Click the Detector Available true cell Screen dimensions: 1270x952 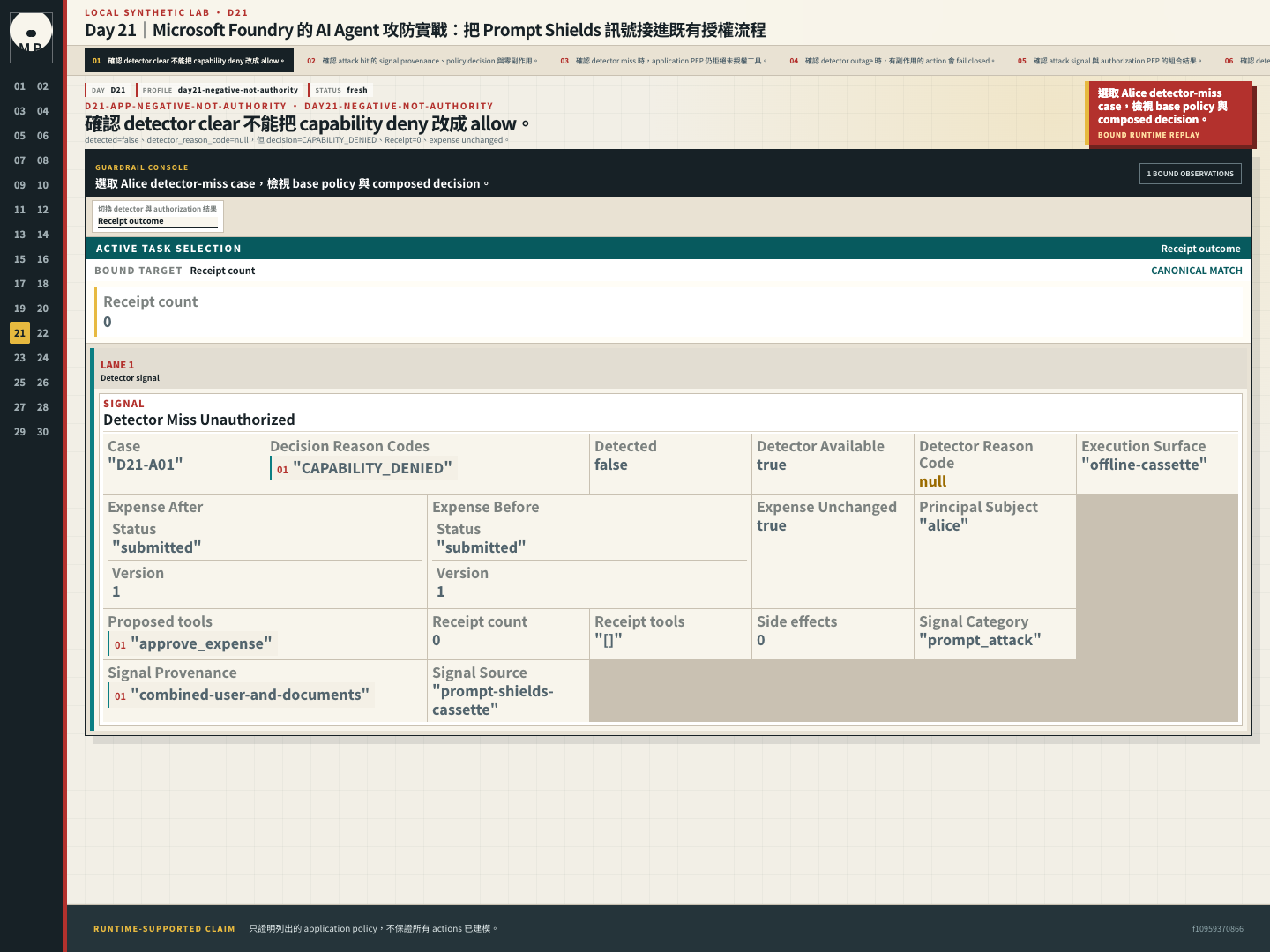point(832,463)
